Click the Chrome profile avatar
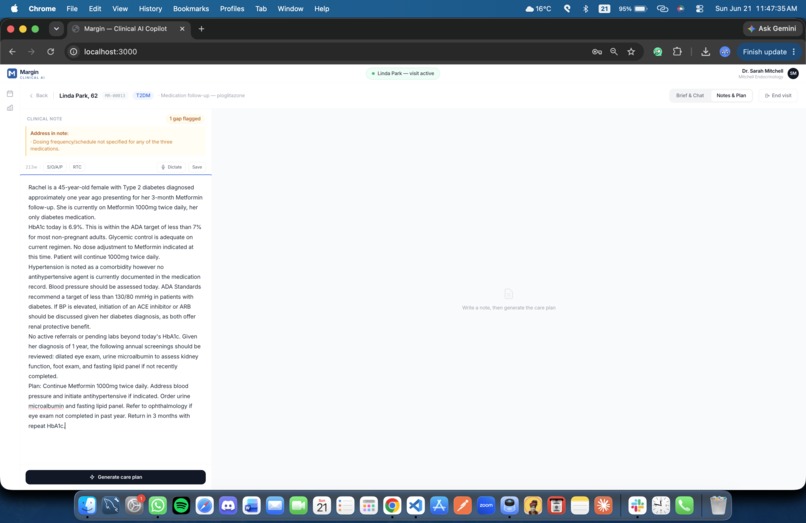 pyautogui.click(x=725, y=52)
